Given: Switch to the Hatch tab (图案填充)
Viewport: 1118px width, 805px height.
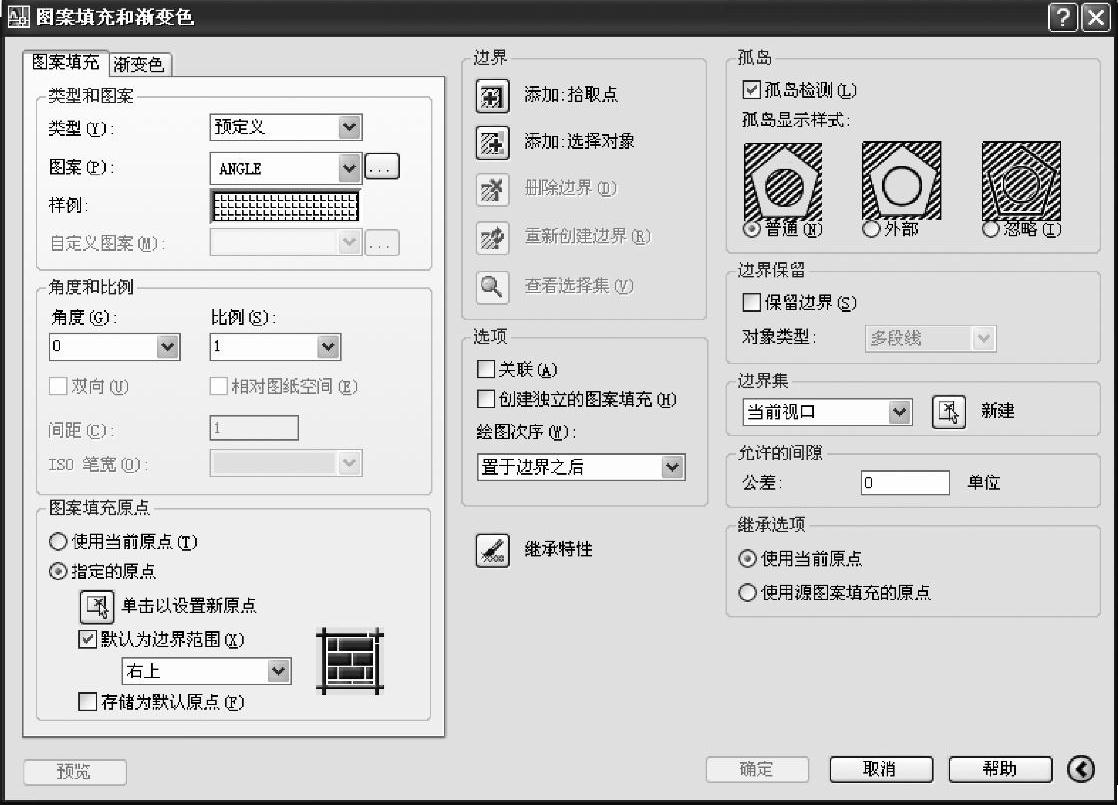Looking at the screenshot, I should (66, 63).
